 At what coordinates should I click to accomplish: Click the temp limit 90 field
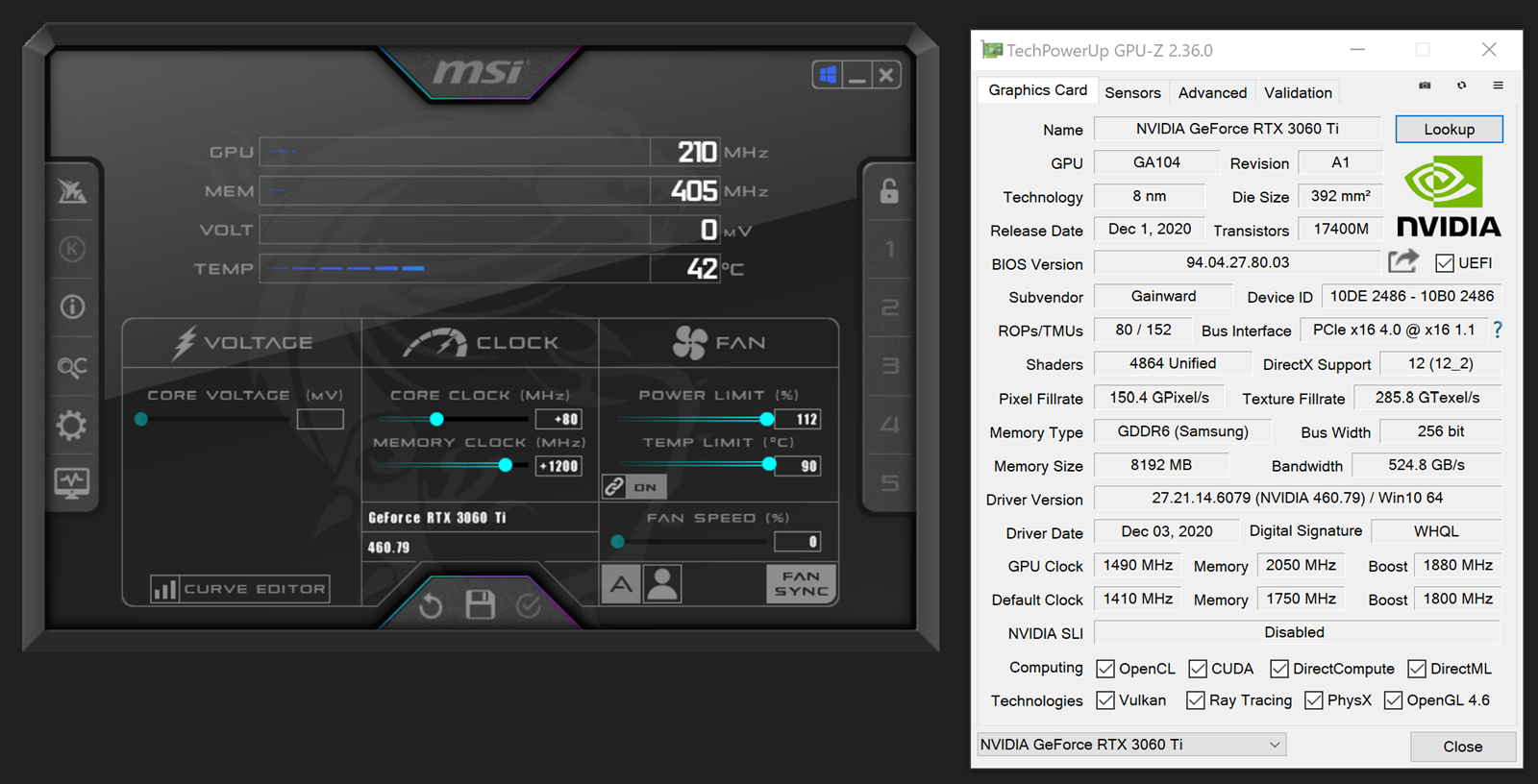pos(798,466)
